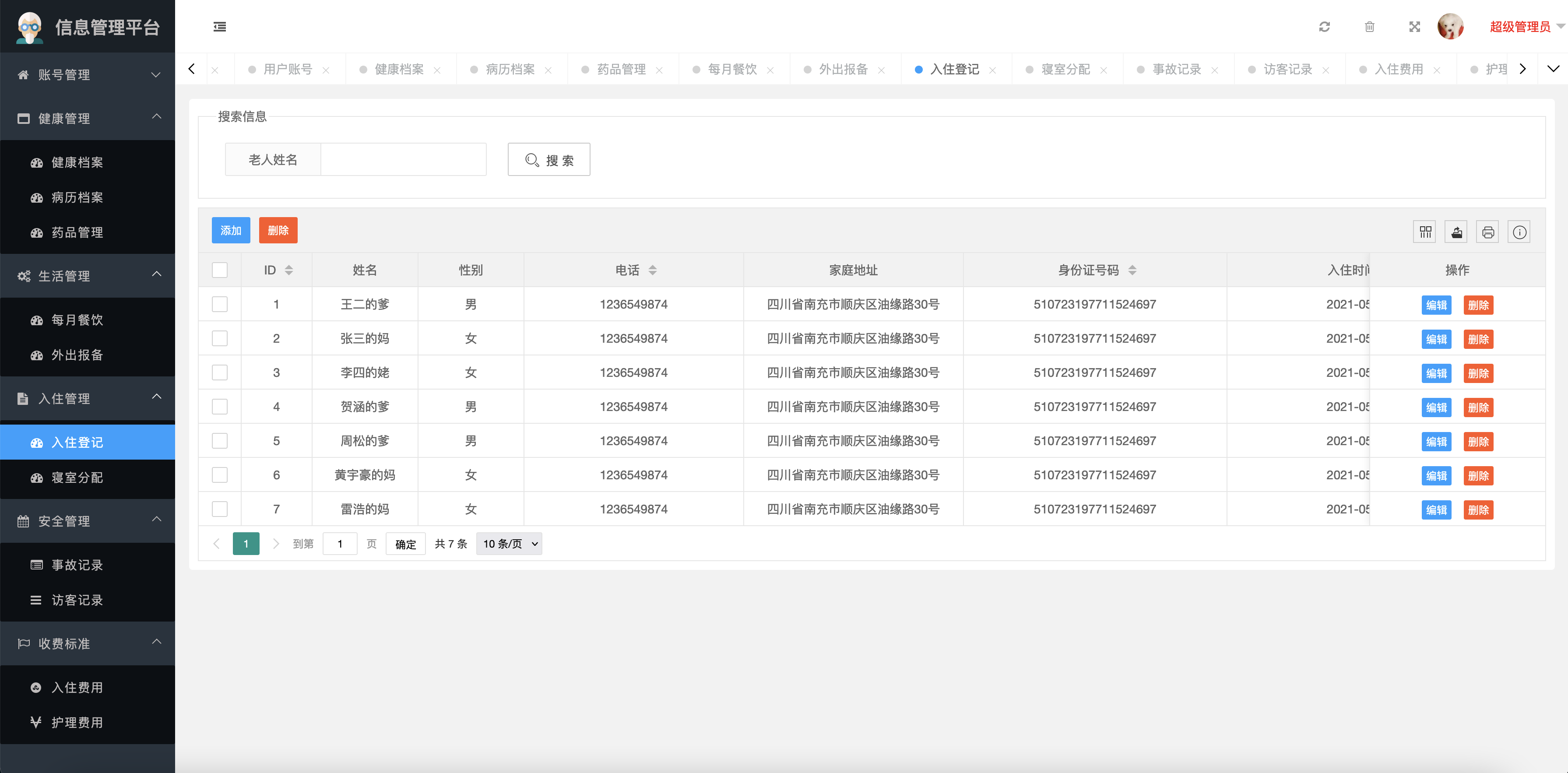Check the select-all header checkbox
Viewport: 1568px width, 773px height.
click(x=220, y=270)
